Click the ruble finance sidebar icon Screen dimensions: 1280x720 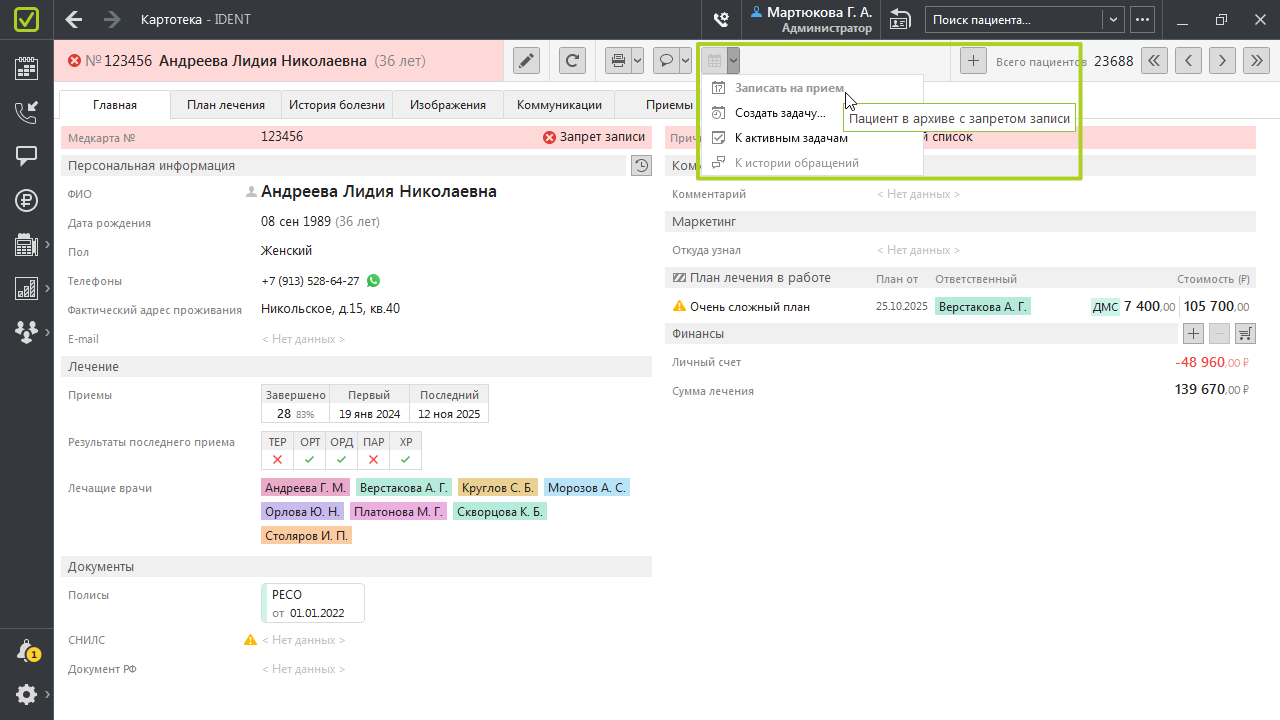27,200
